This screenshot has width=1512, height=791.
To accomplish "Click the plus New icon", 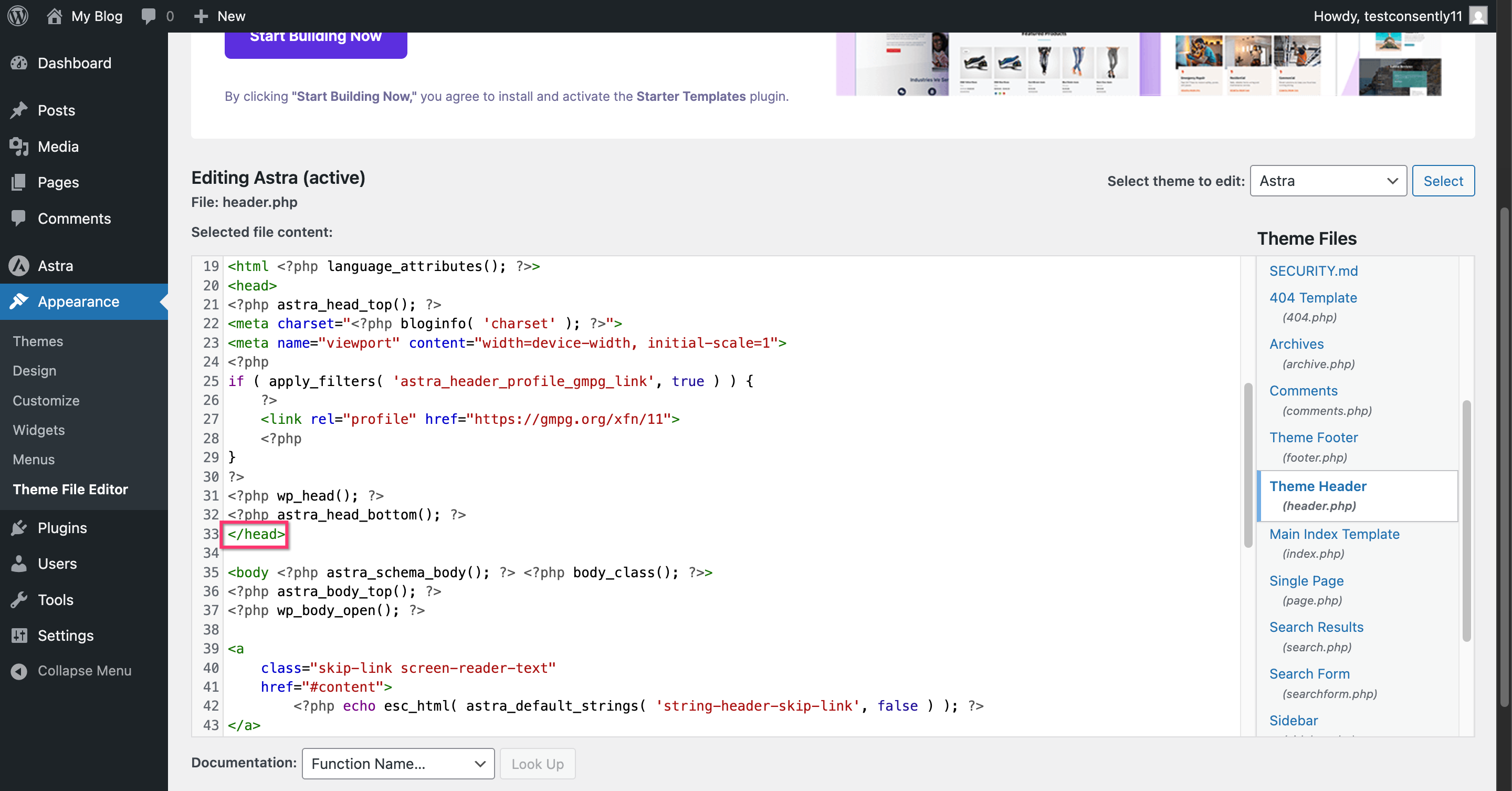I will [x=201, y=16].
